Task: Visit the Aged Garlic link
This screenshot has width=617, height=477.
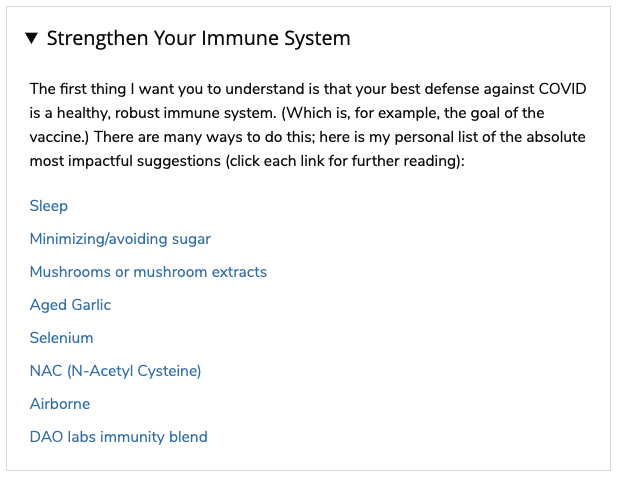Action: point(70,305)
